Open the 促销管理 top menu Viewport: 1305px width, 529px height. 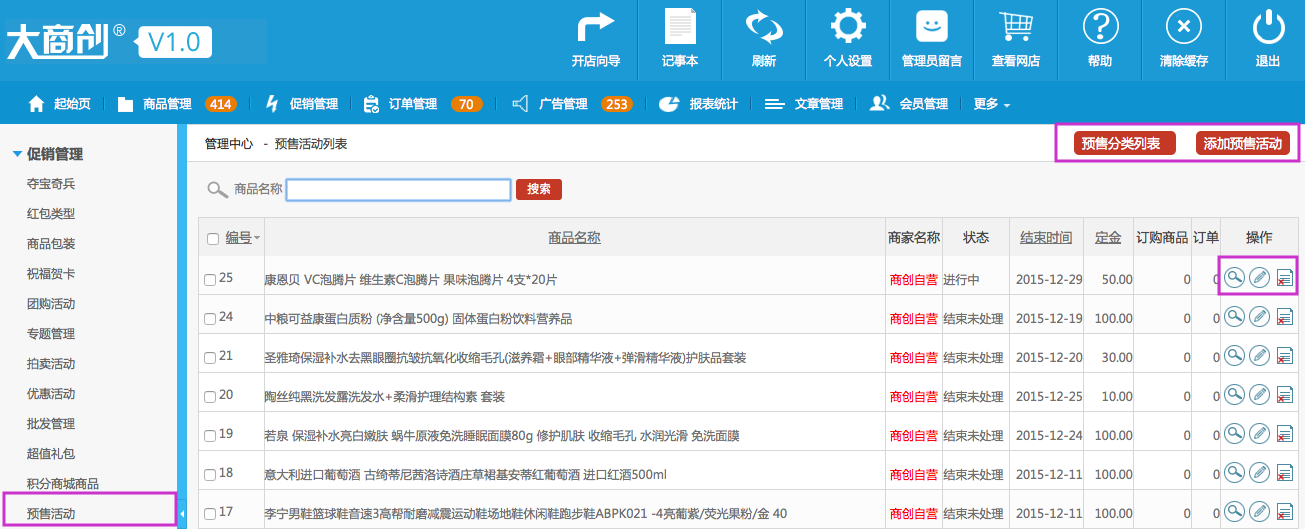coord(302,104)
